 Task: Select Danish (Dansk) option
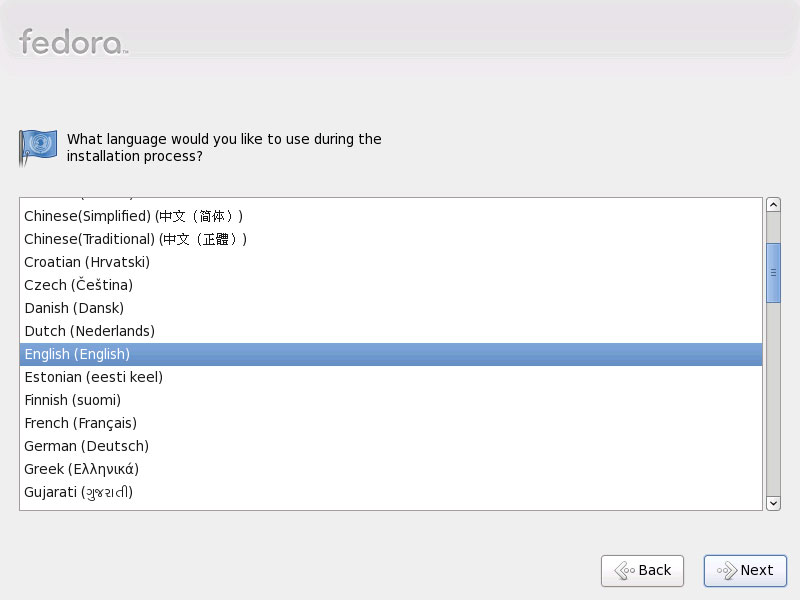pyautogui.click(x=391, y=308)
